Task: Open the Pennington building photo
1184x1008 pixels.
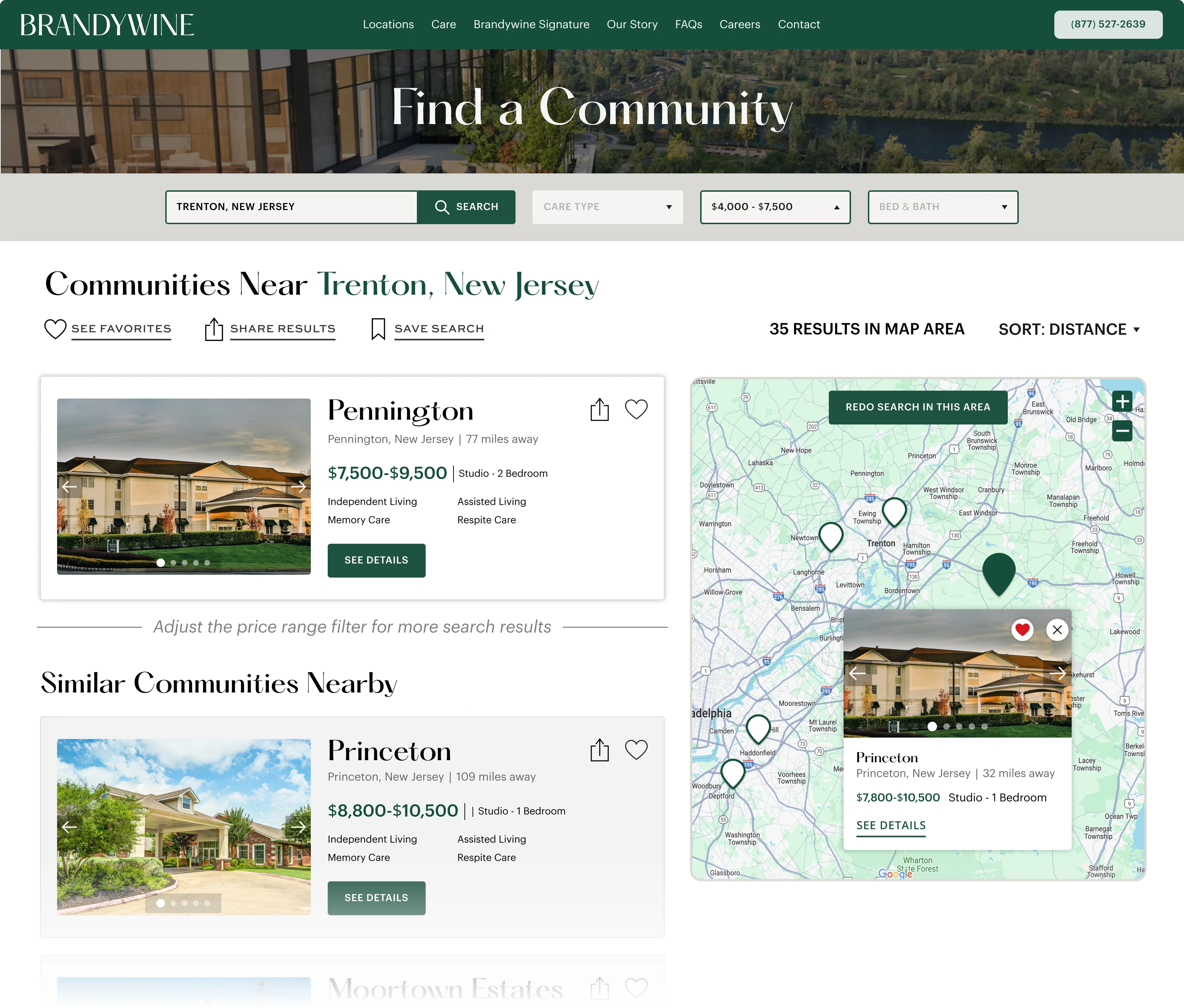Action: point(184,486)
